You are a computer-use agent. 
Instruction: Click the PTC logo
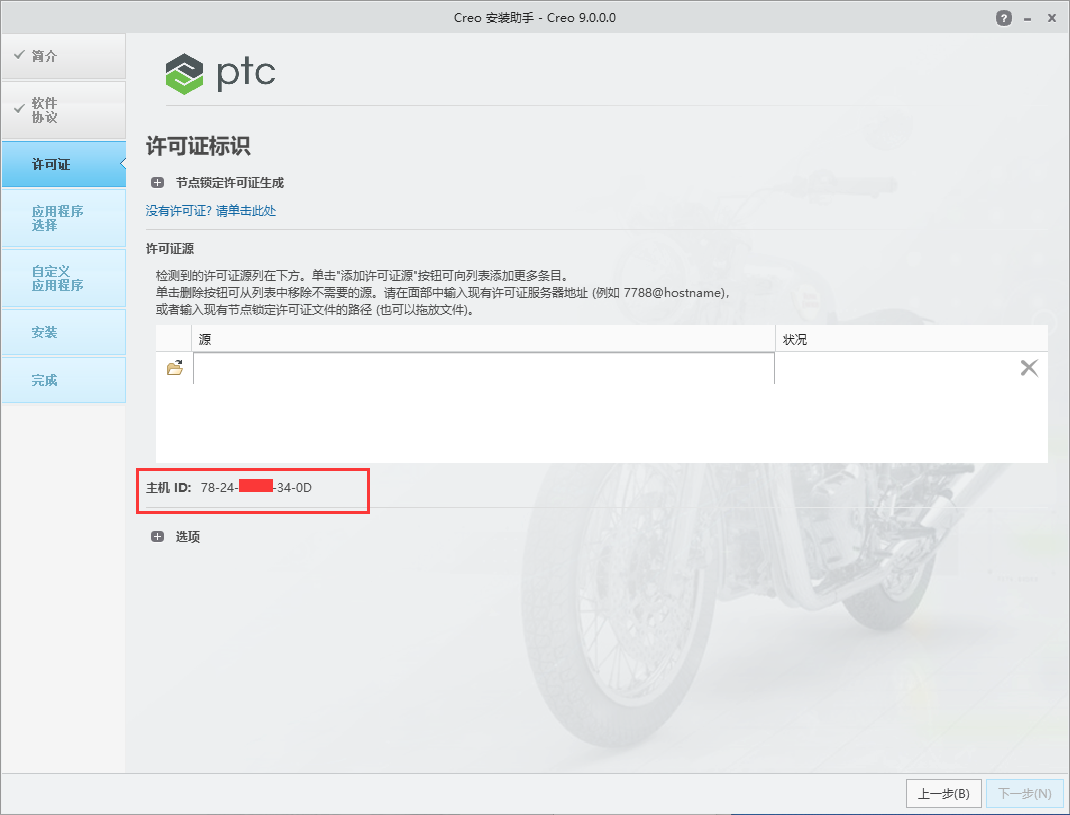[x=220, y=73]
